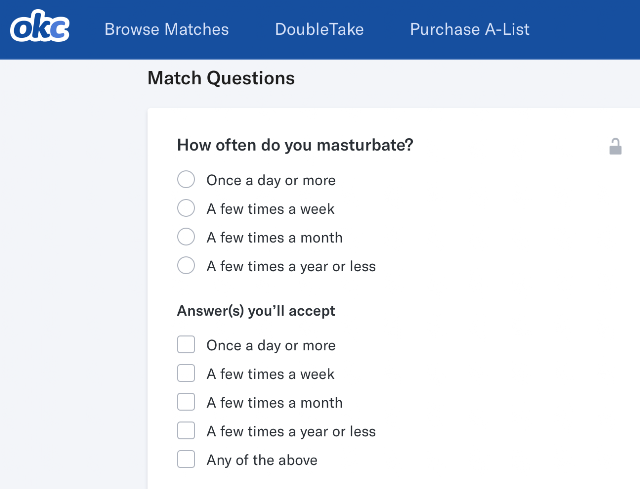Image resolution: width=640 pixels, height=489 pixels.
Task: Open the Purchase A-List link
Action: click(x=469, y=29)
